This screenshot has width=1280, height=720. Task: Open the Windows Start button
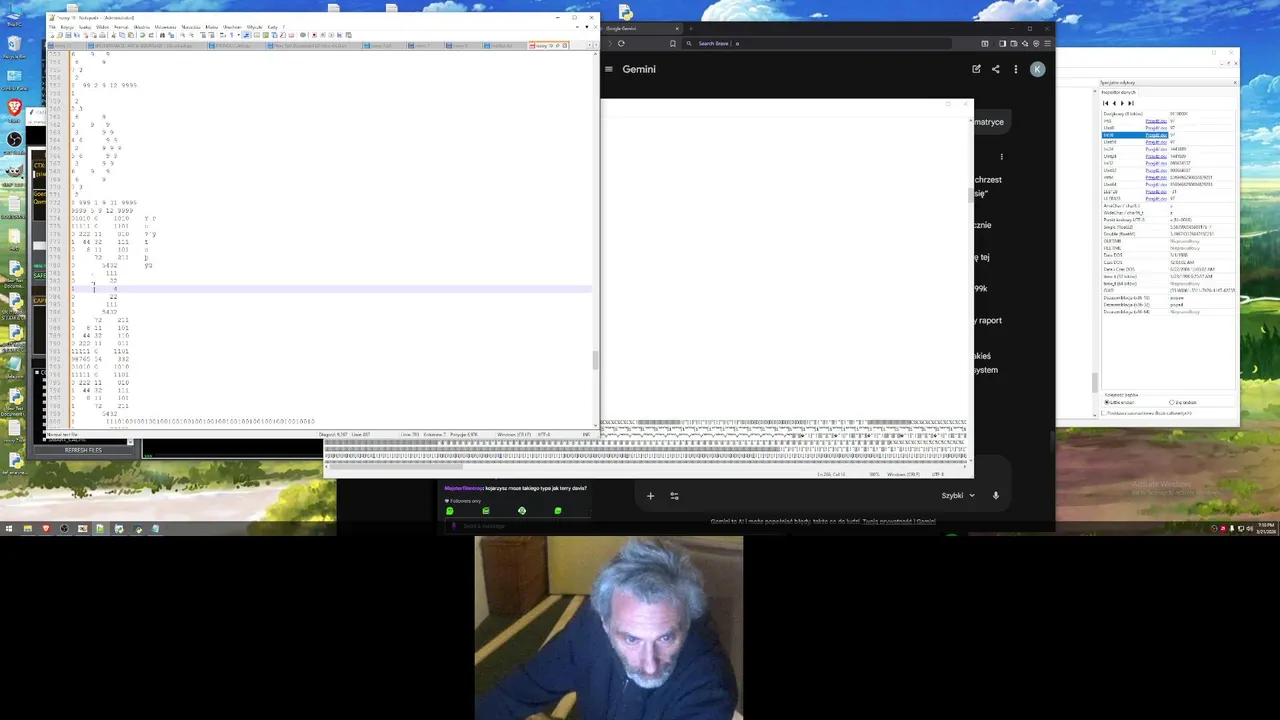[8, 528]
